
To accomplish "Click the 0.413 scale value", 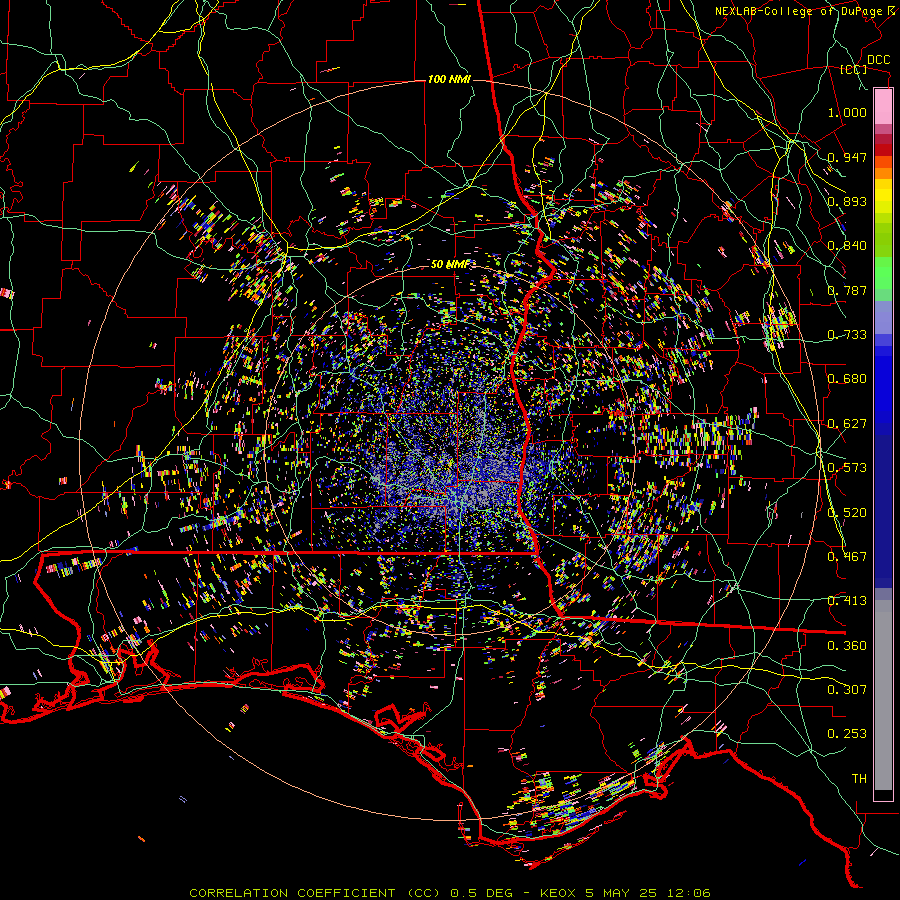I will point(847,601).
